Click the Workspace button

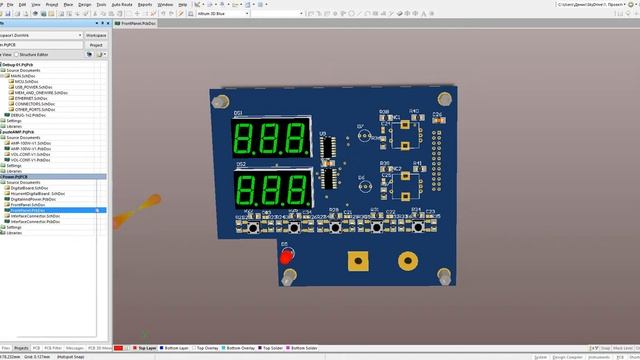[x=96, y=36]
